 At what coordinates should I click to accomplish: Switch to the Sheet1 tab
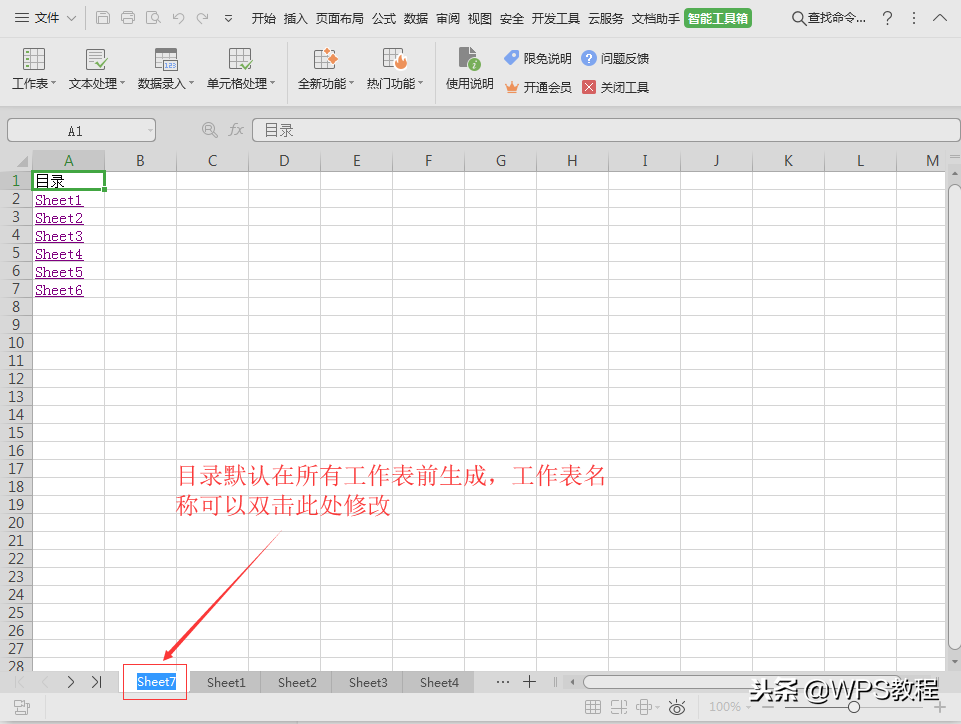pyautogui.click(x=226, y=682)
